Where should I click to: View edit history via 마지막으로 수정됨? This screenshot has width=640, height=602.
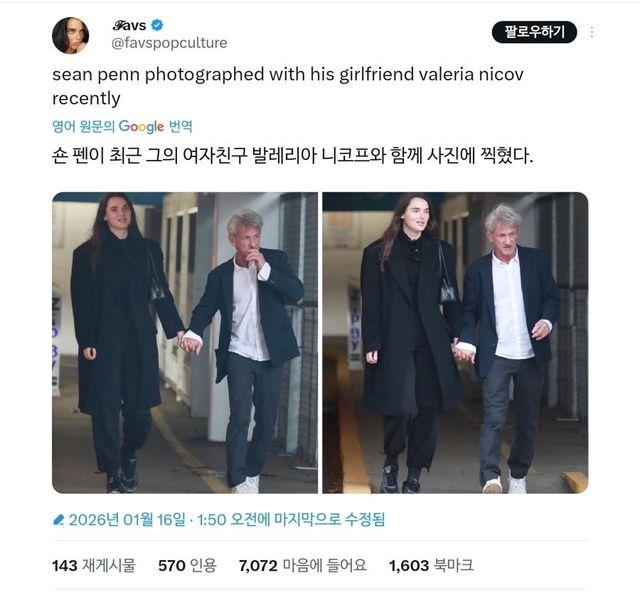329,520
